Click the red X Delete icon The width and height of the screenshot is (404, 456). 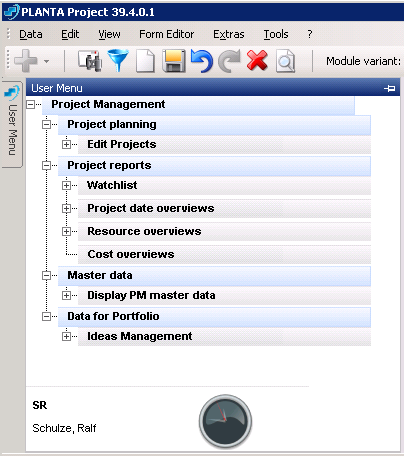coord(257,61)
